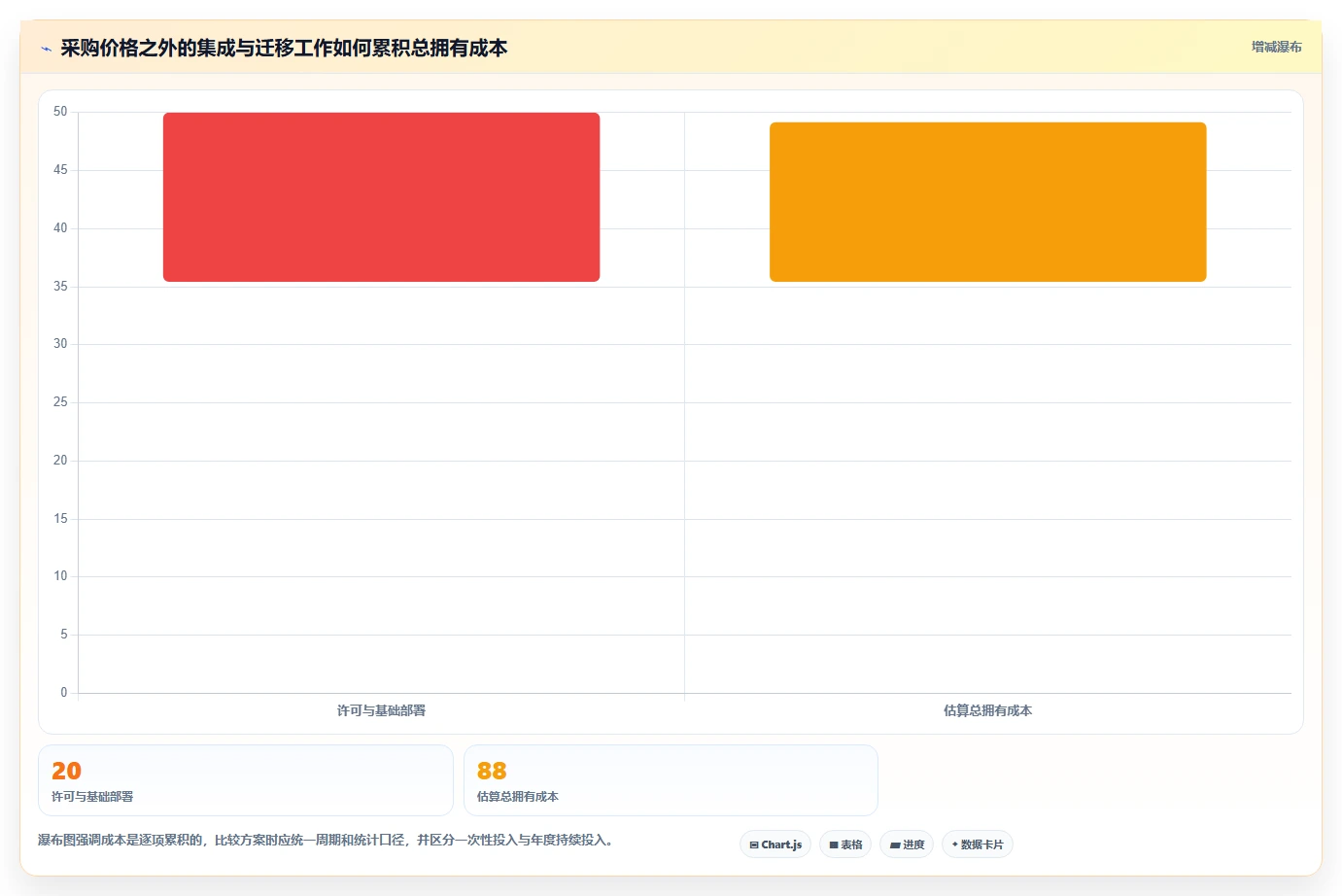
Task: Click the Chart.js tag chip
Action: tap(775, 844)
